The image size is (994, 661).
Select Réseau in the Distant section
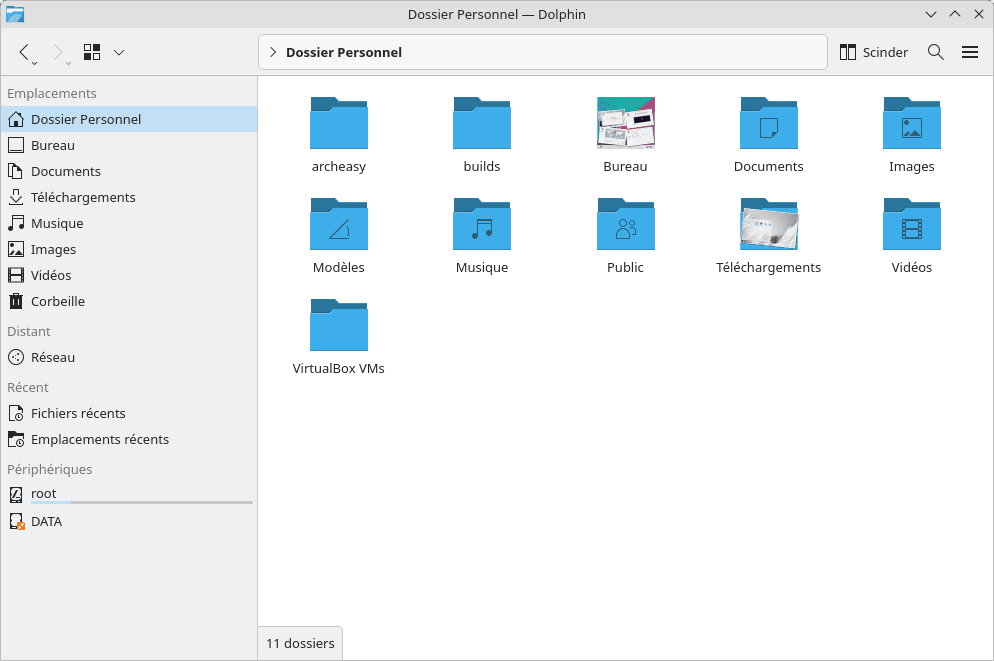click(52, 357)
